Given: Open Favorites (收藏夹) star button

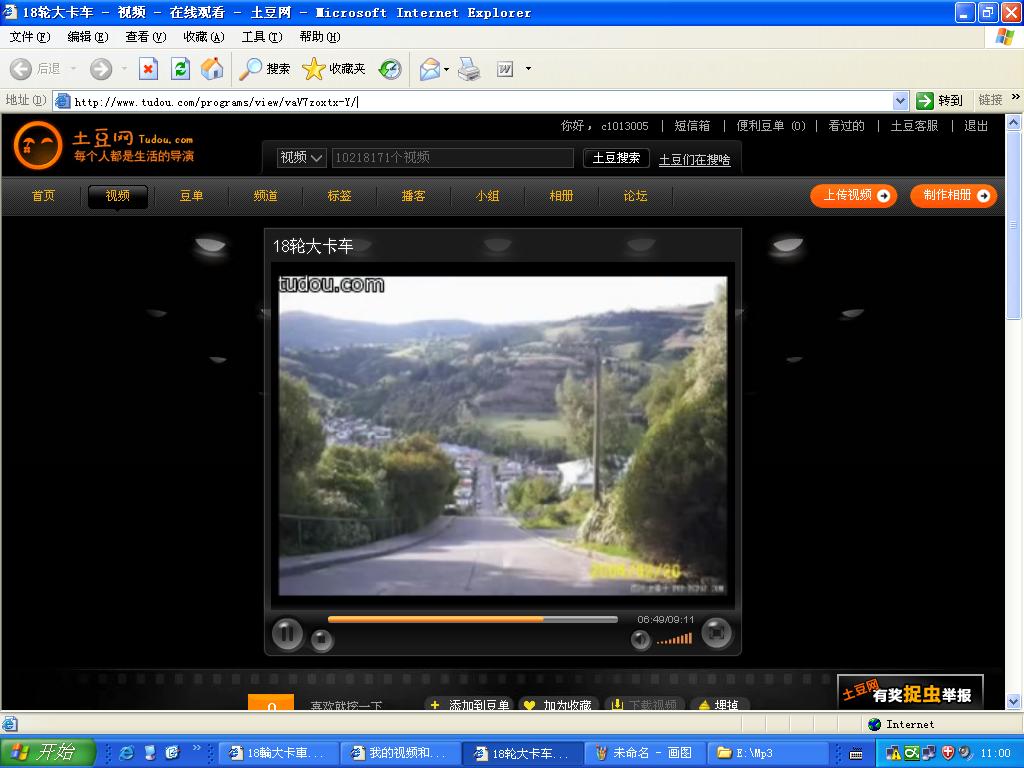Looking at the screenshot, I should click(334, 69).
